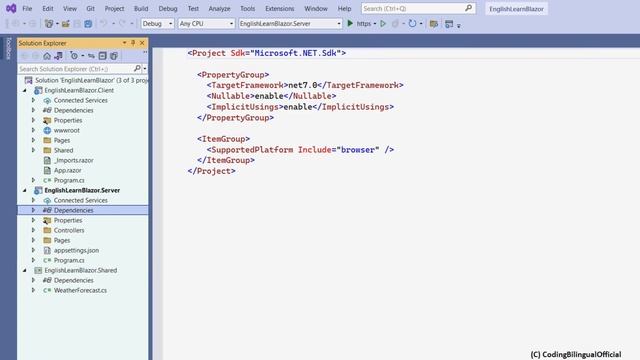Open the Toolbox side tab
This screenshot has width=640, height=360.
[9, 48]
